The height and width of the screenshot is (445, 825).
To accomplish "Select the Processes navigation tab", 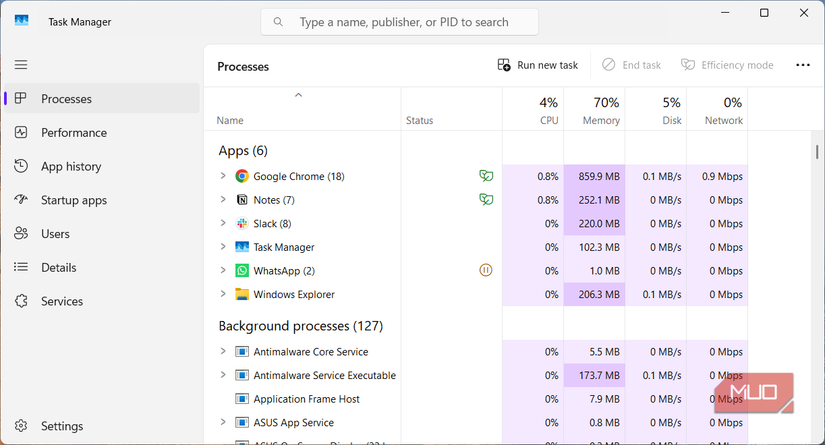I will [102, 98].
